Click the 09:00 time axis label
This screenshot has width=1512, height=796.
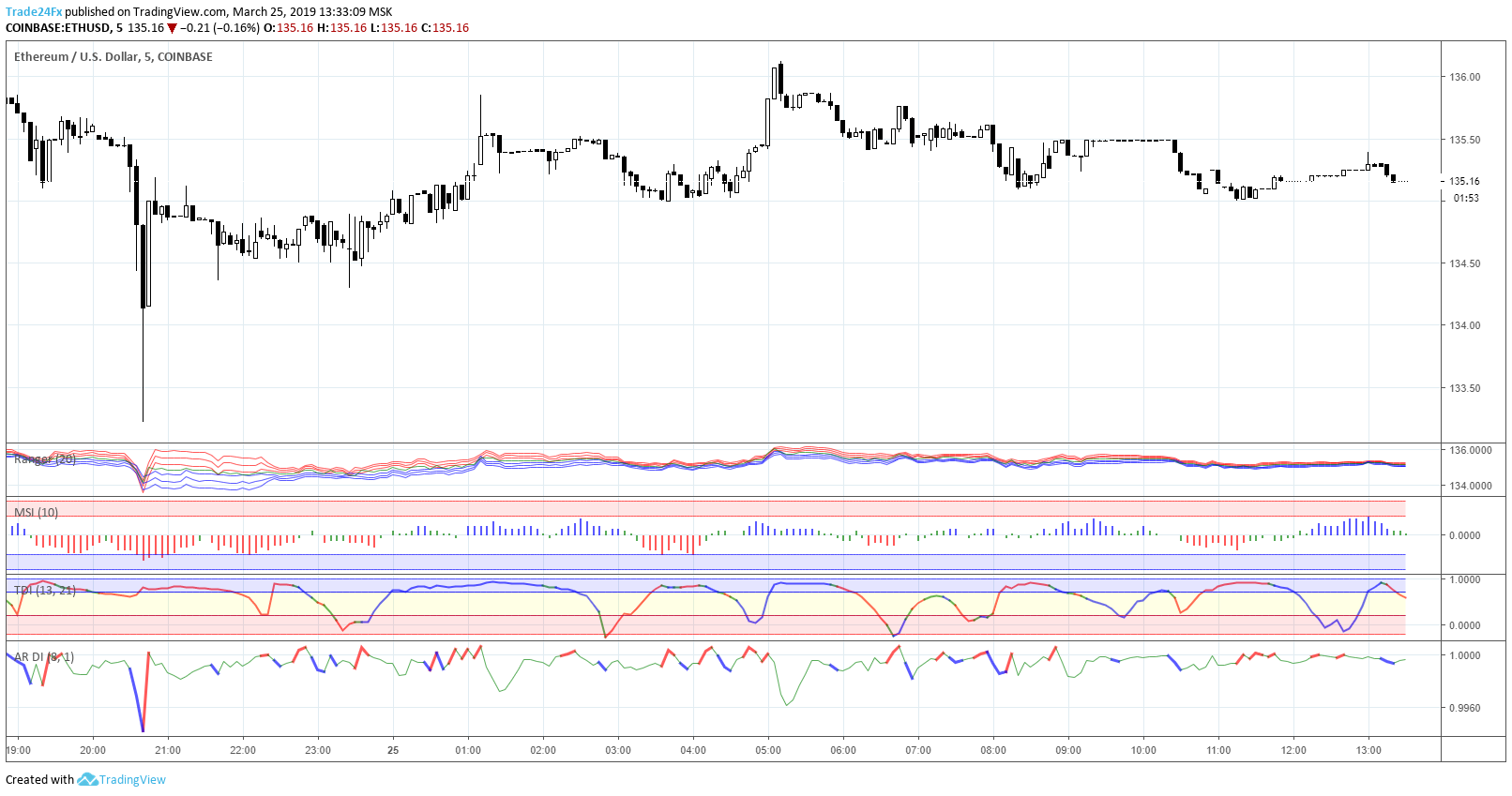1068,750
